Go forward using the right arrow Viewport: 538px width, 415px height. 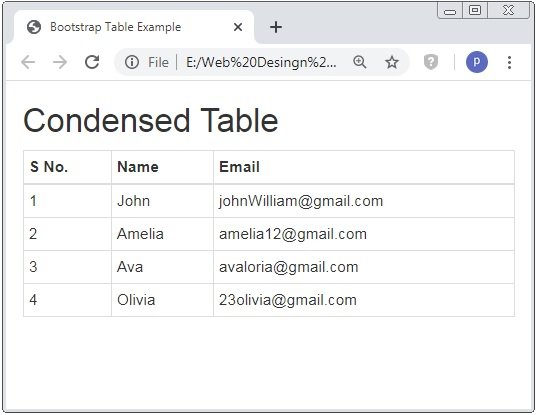point(60,62)
